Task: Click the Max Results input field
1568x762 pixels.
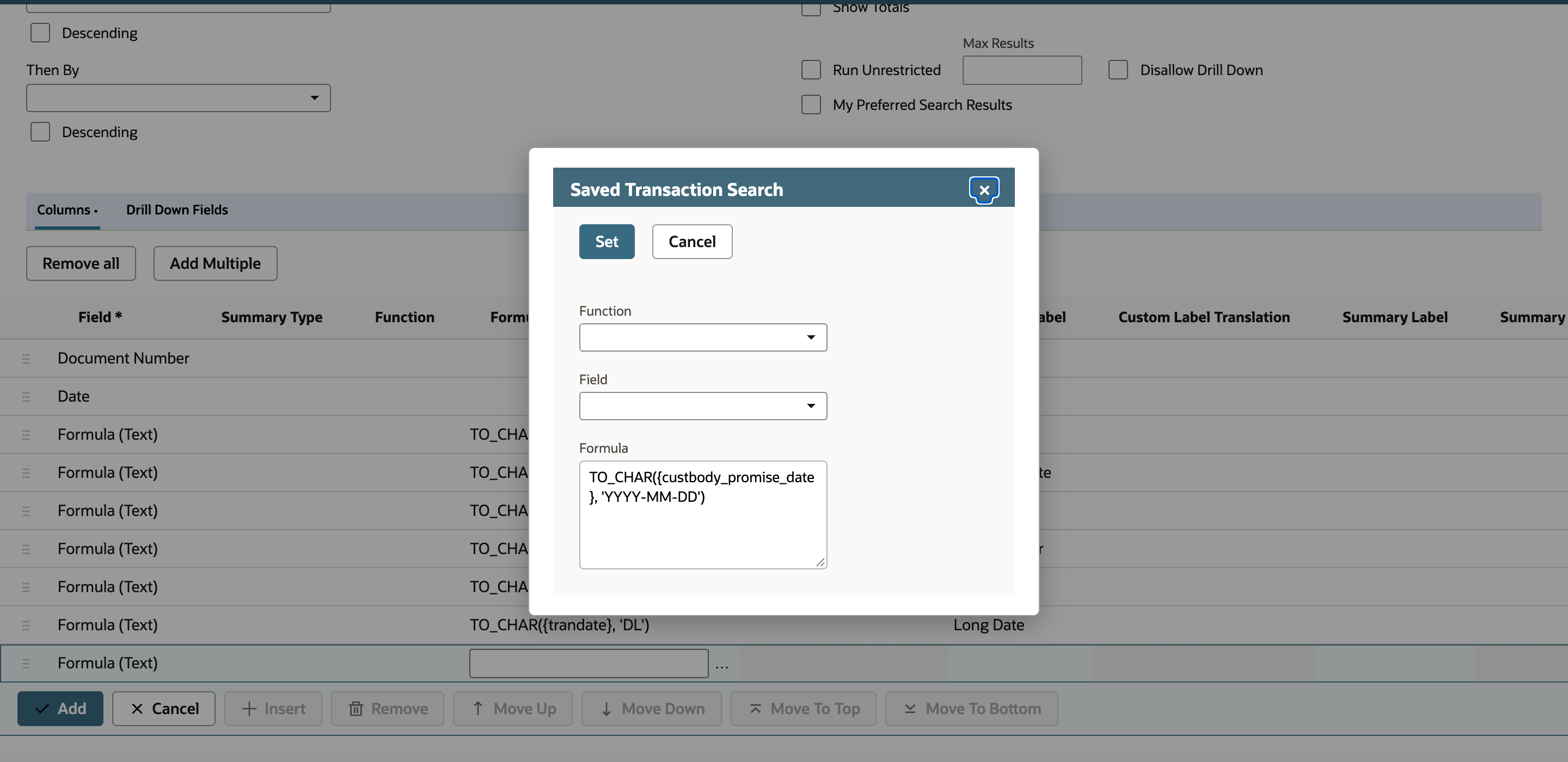Action: click(x=1022, y=70)
